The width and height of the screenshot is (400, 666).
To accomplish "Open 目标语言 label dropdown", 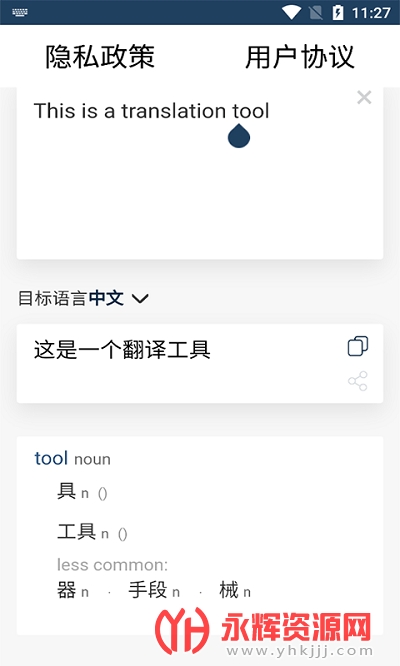I will tap(52, 298).
